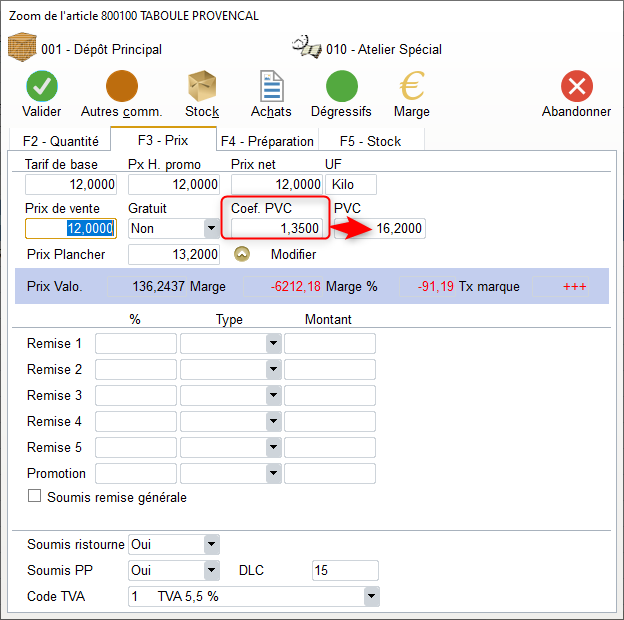
Task: Open the Soumis ristourne dropdown
Action: tap(210, 545)
